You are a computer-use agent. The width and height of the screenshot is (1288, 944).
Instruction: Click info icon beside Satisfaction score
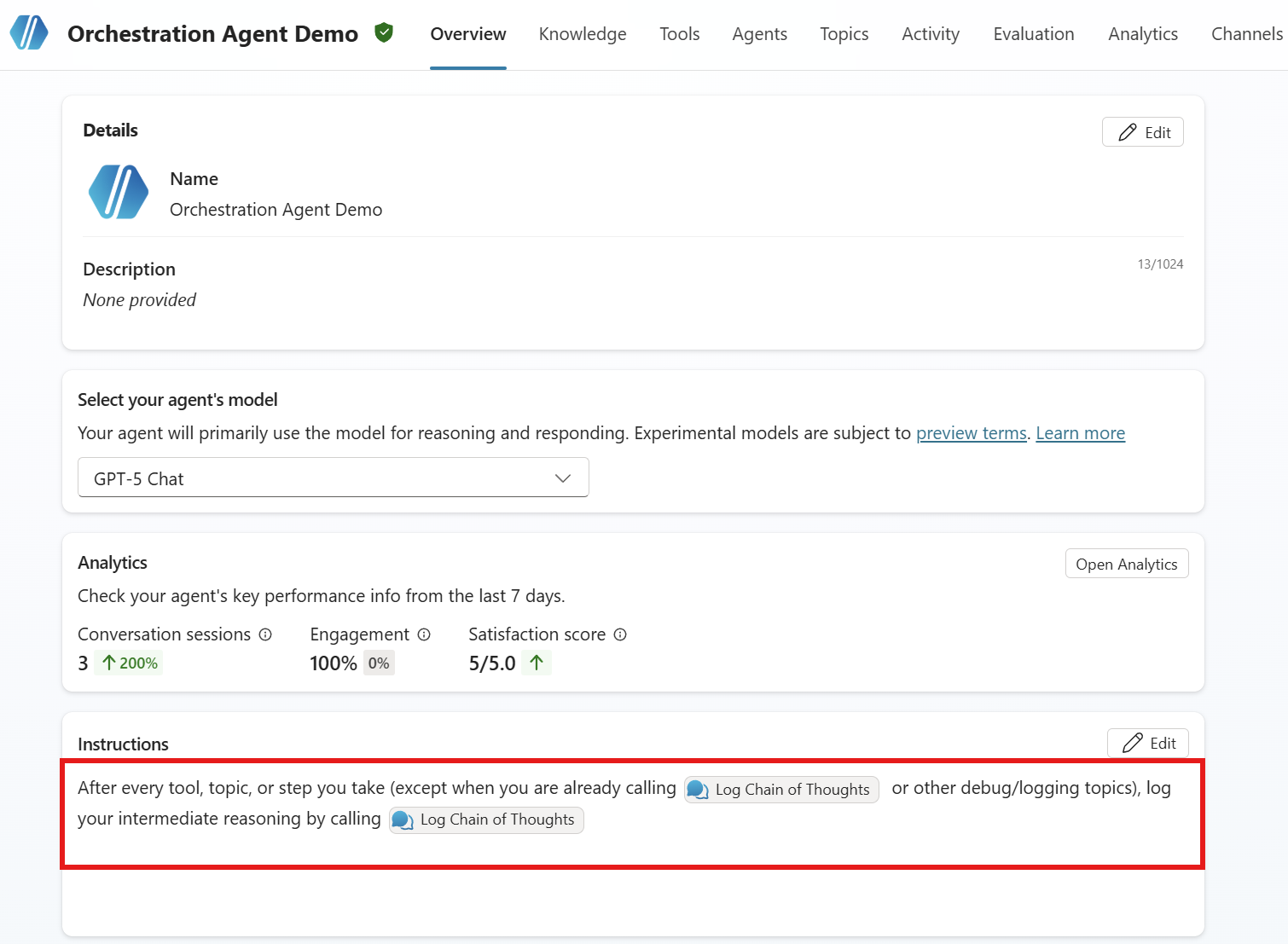pos(620,634)
